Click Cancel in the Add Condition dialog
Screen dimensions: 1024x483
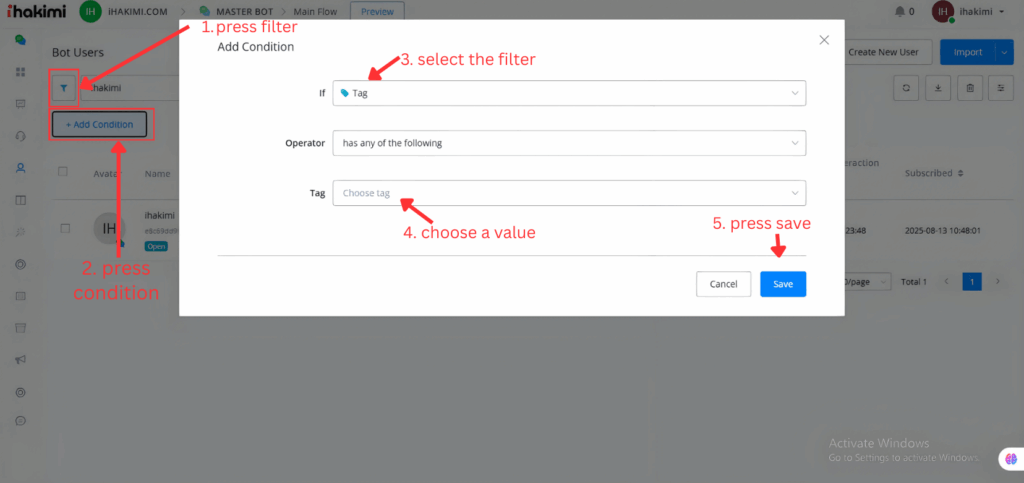pos(723,284)
